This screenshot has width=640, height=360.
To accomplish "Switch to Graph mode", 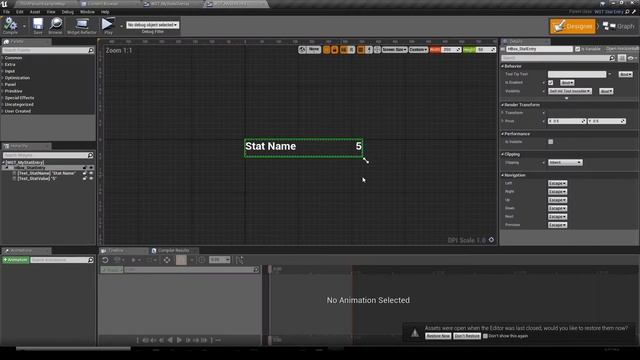I will click(x=619, y=26).
